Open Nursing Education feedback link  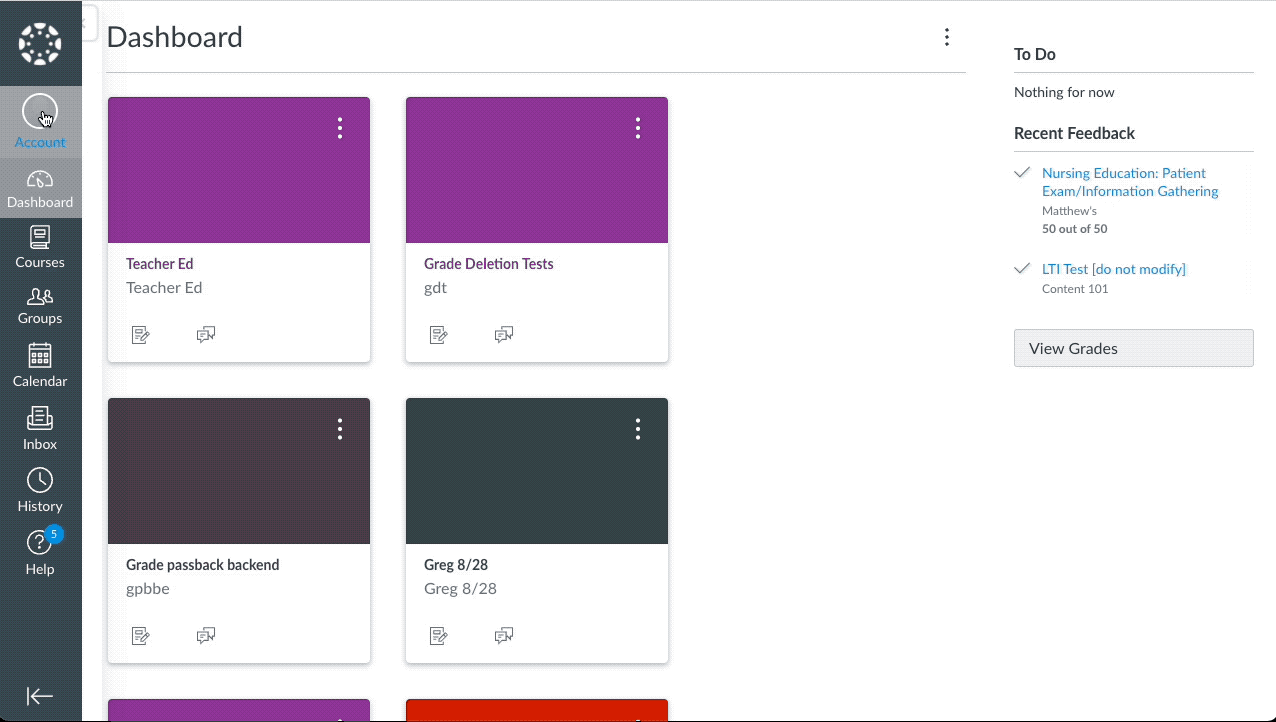tap(1130, 182)
